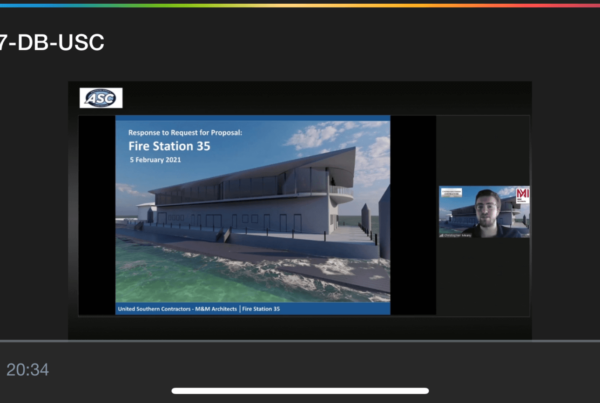Tap the speaker webcam thumbnail
This screenshot has width=600, height=403.
[x=484, y=211]
